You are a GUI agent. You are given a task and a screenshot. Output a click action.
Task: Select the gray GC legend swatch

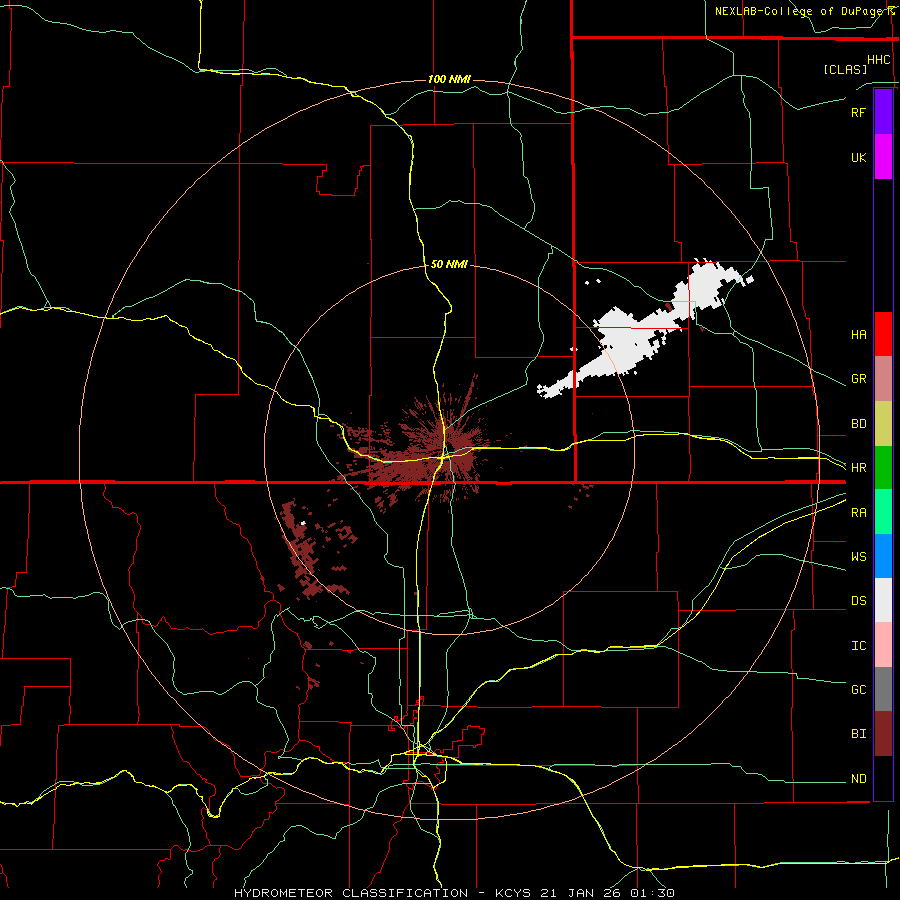(883, 689)
